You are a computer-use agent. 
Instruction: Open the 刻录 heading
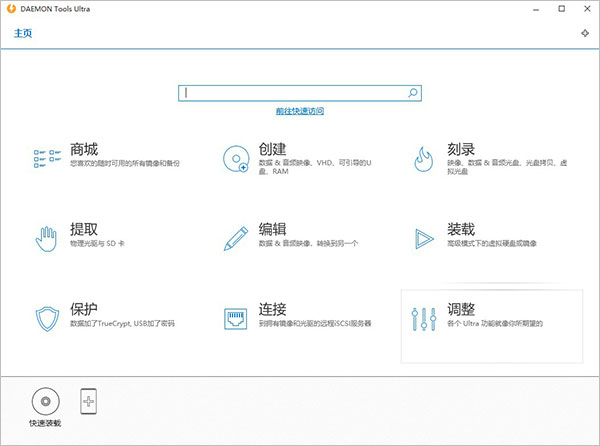(x=461, y=149)
